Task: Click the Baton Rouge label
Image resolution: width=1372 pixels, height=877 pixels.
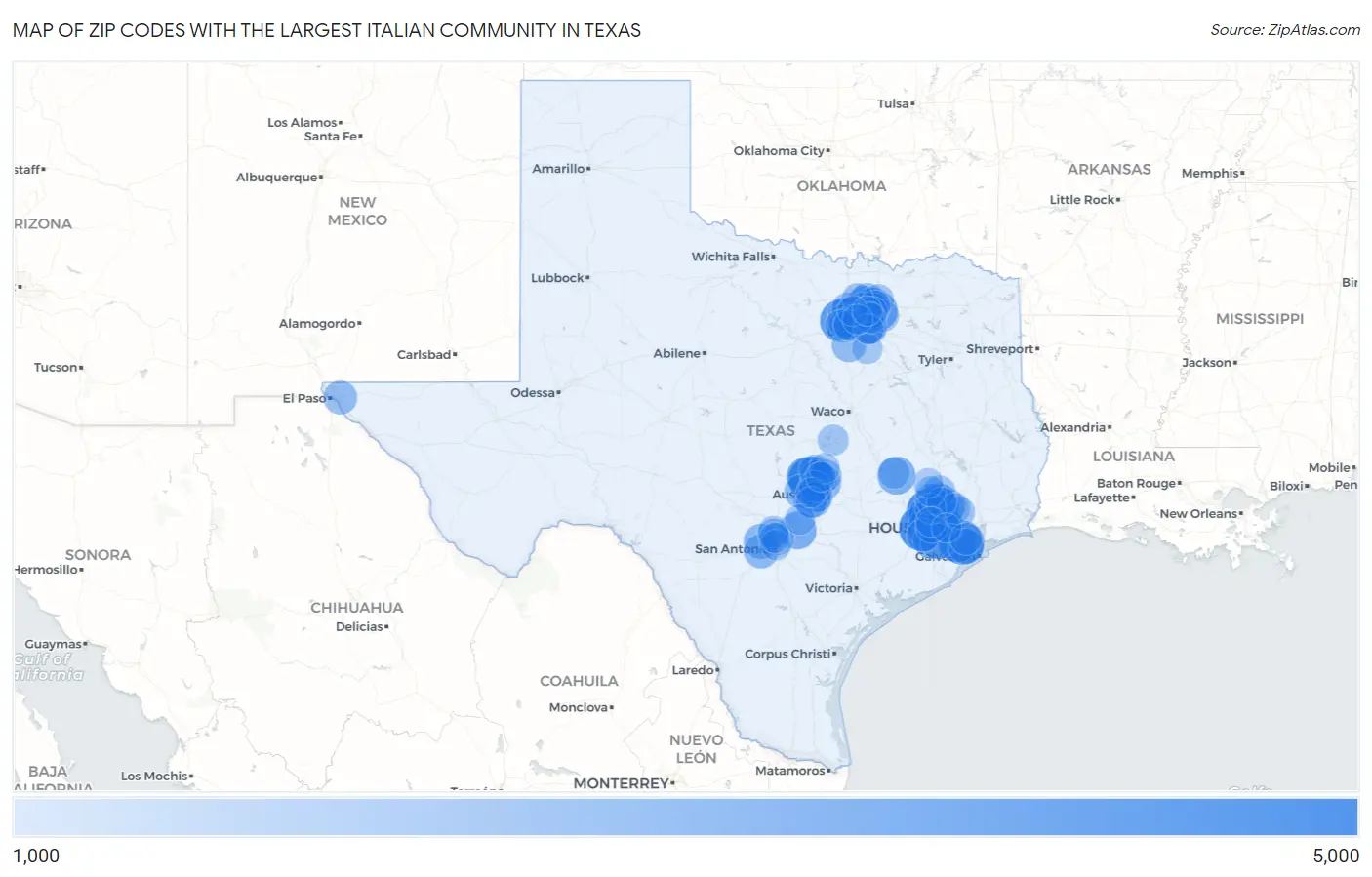Action: 1137,484
